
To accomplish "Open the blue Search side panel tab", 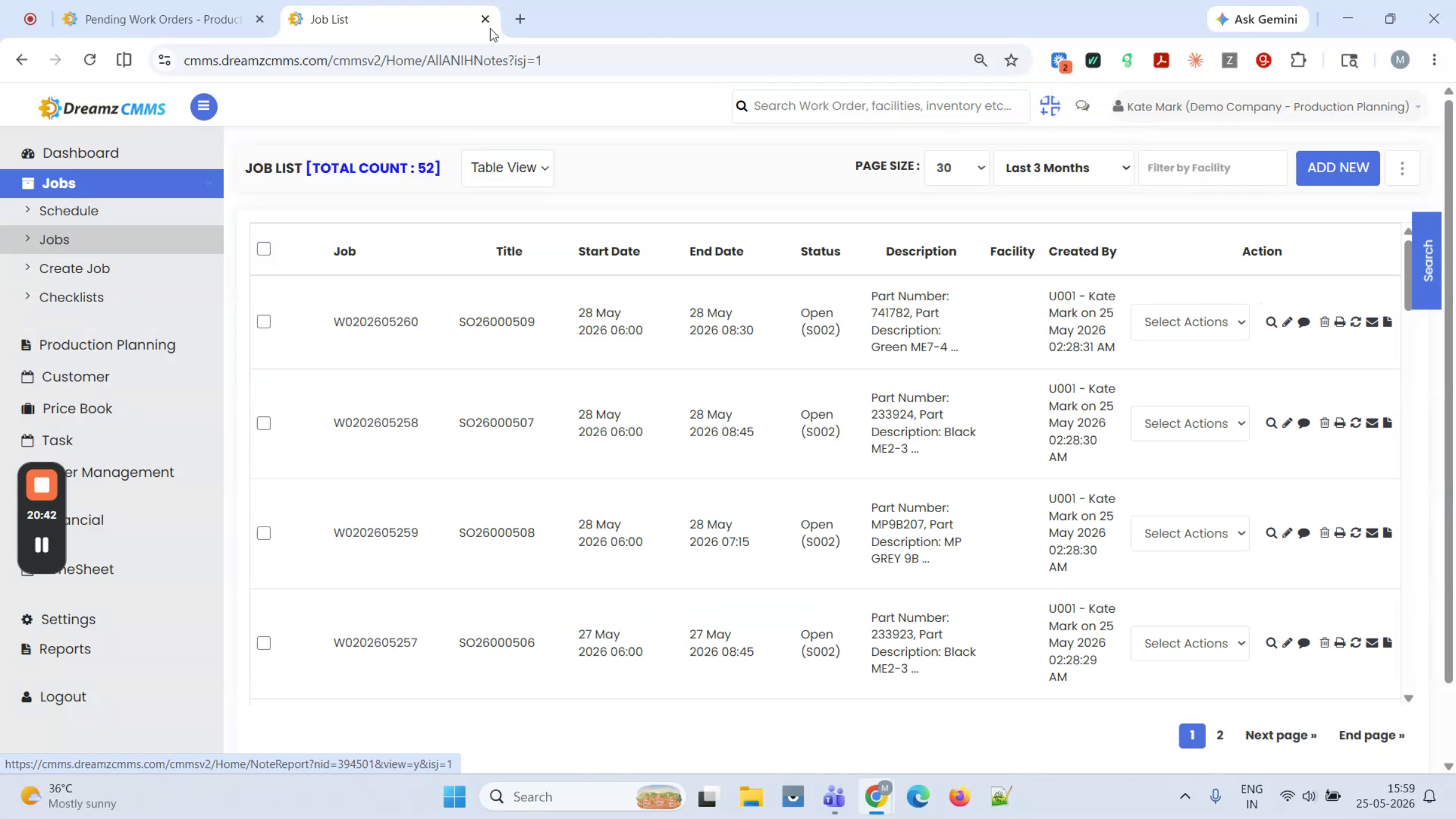I will [1427, 261].
